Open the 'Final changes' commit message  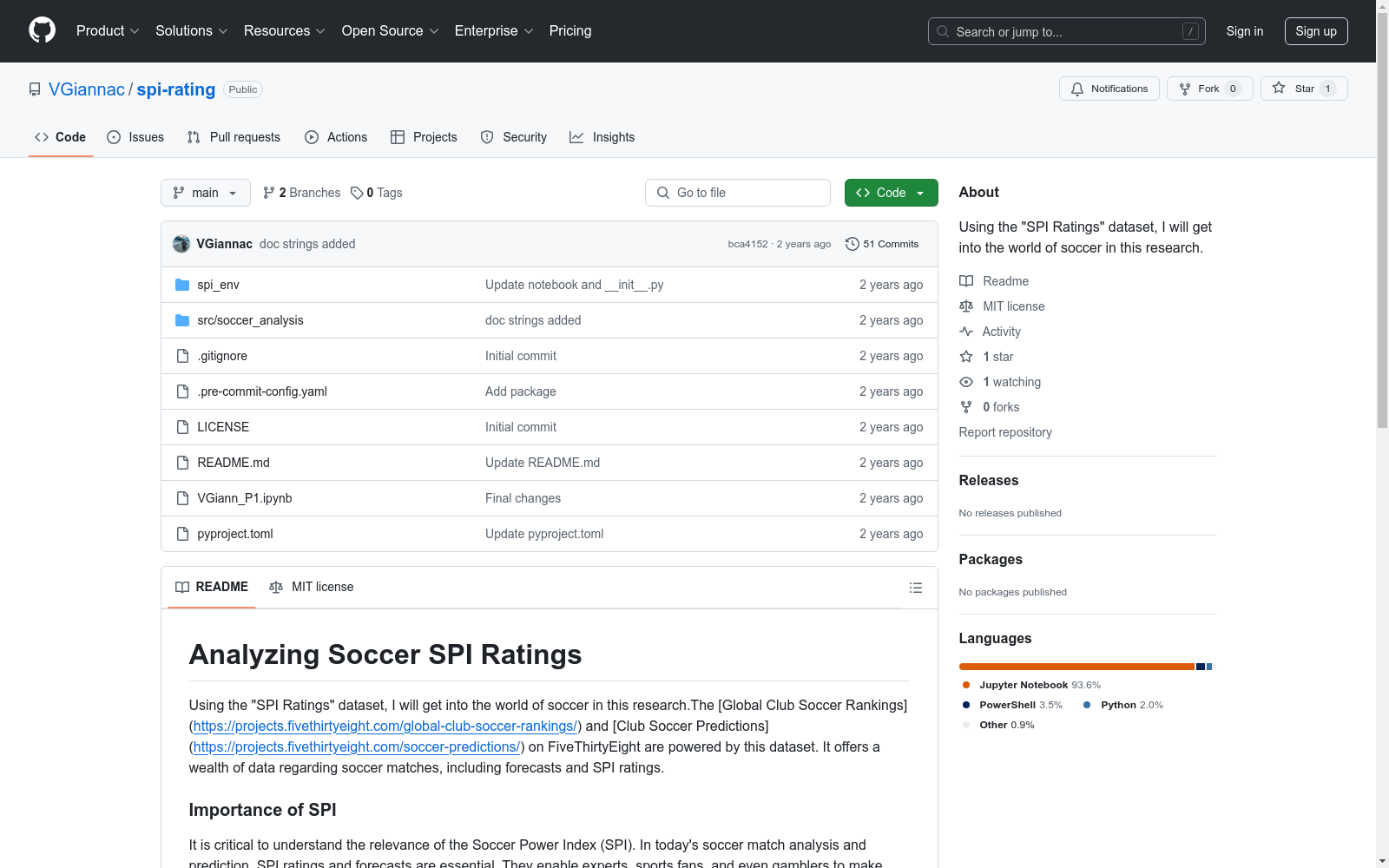click(x=523, y=498)
